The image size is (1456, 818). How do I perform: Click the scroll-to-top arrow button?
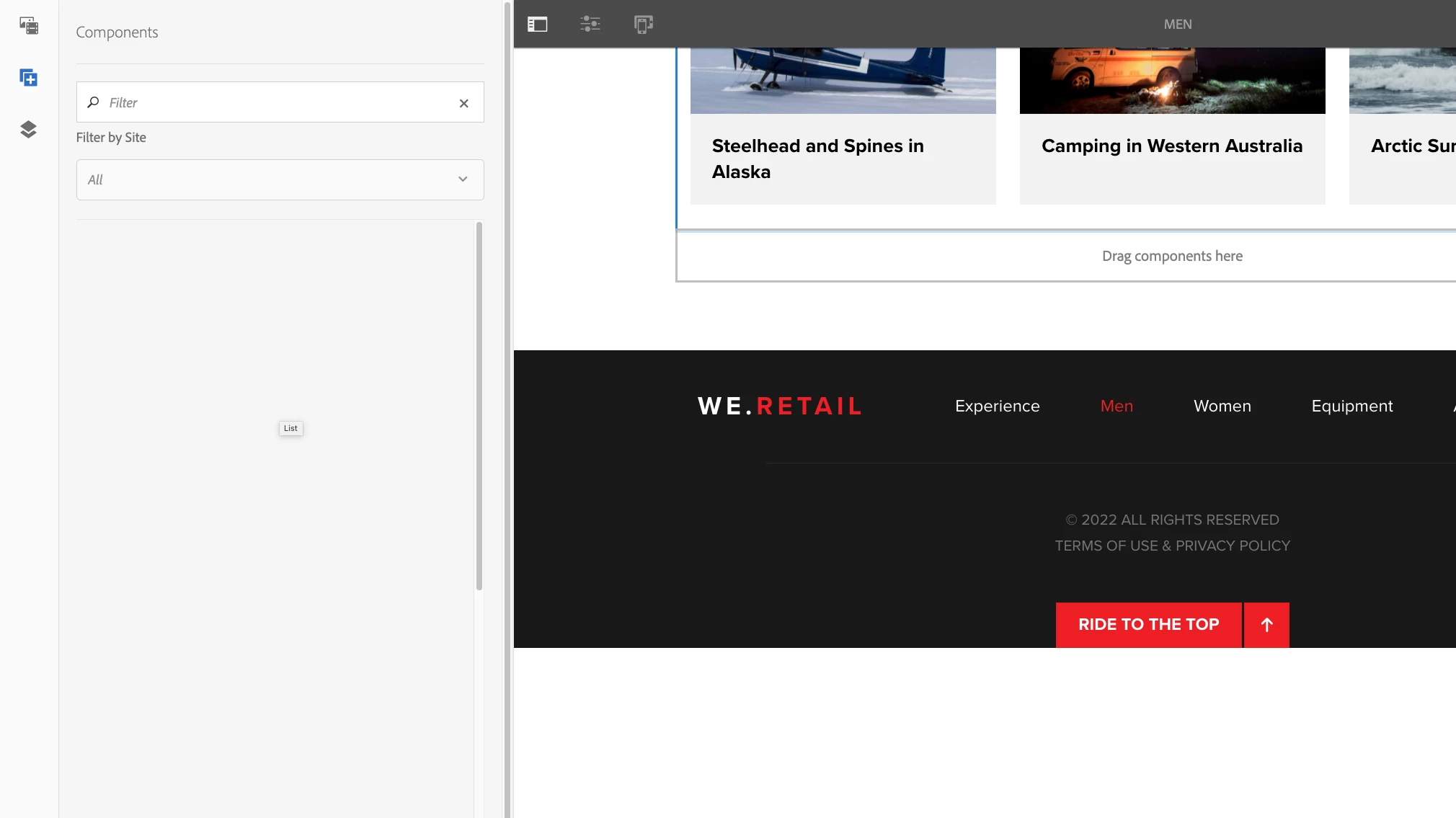click(x=1266, y=625)
